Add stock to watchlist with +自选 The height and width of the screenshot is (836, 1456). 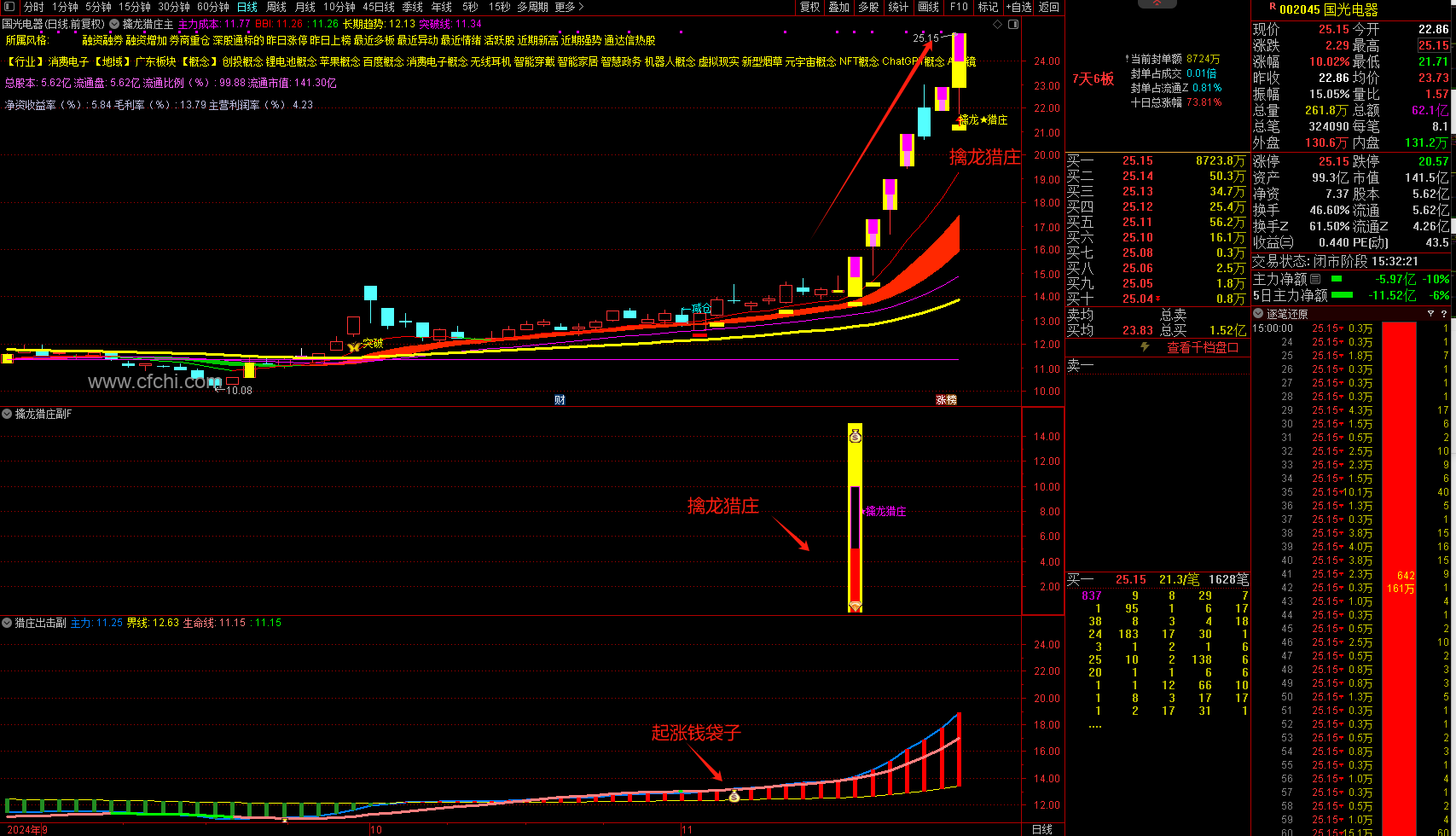[x=1018, y=7]
